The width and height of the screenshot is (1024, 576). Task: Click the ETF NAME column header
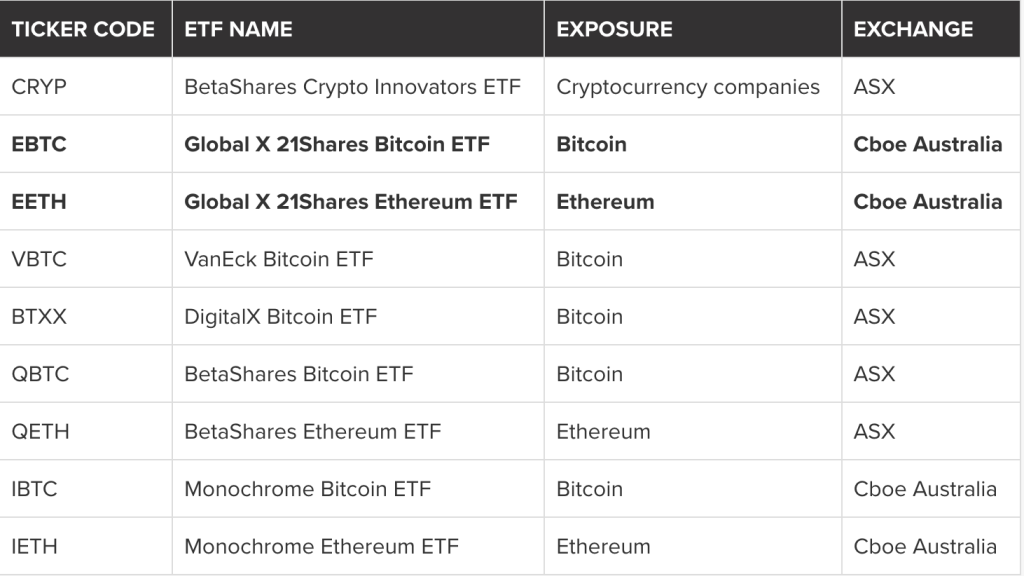238,29
